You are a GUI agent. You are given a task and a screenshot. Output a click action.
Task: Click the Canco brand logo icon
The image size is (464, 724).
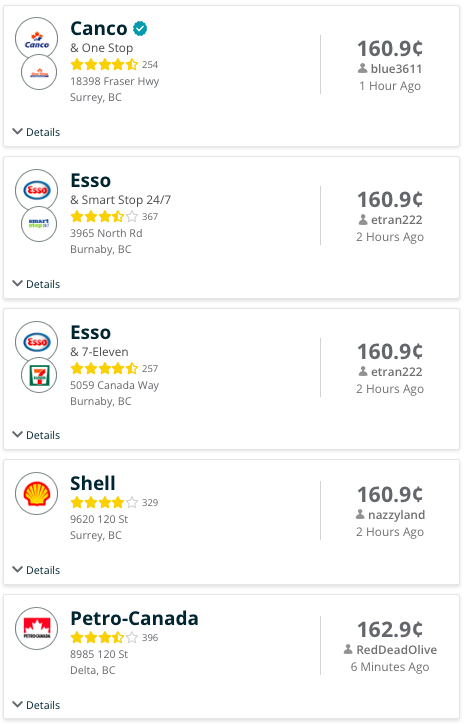[36, 39]
